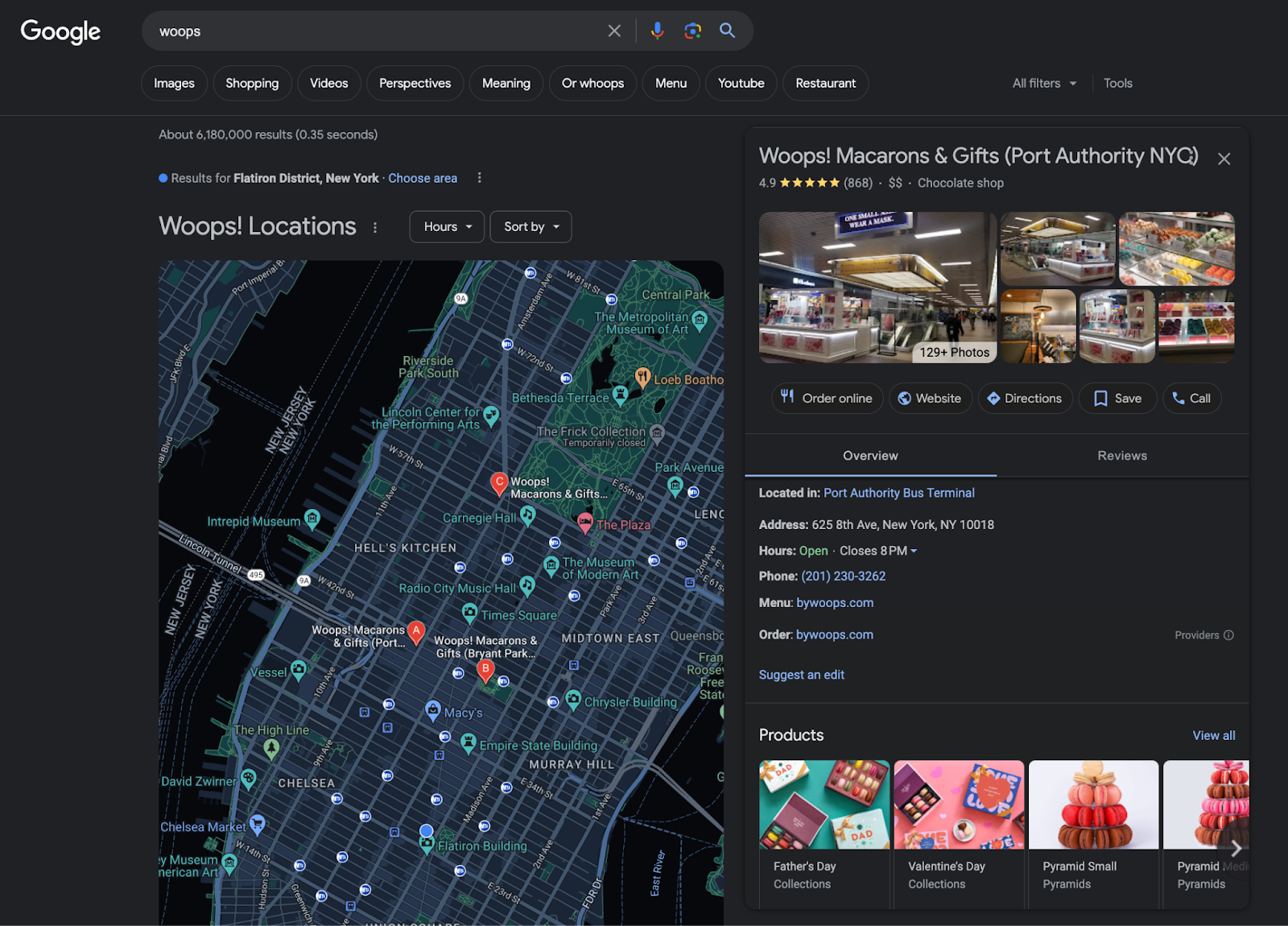Click the Times Square marker
Viewport: 1288px width, 926px height.
[469, 613]
